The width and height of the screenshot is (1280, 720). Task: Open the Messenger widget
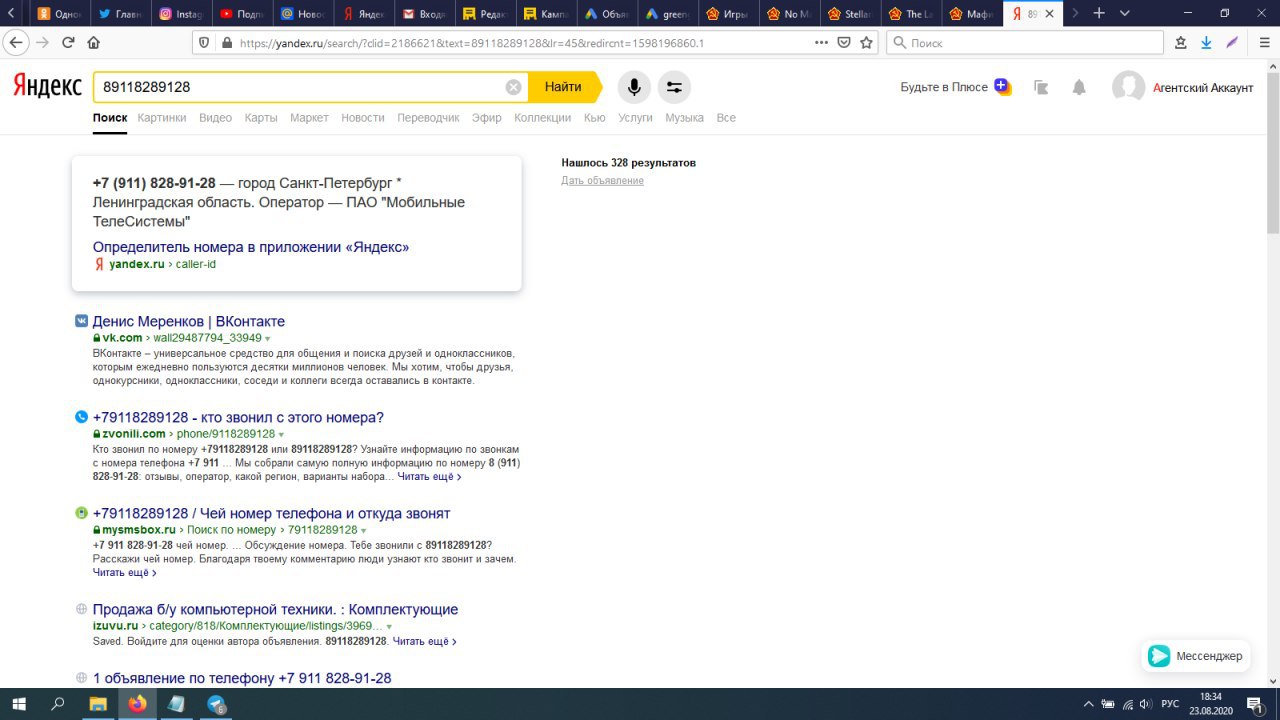[1196, 656]
